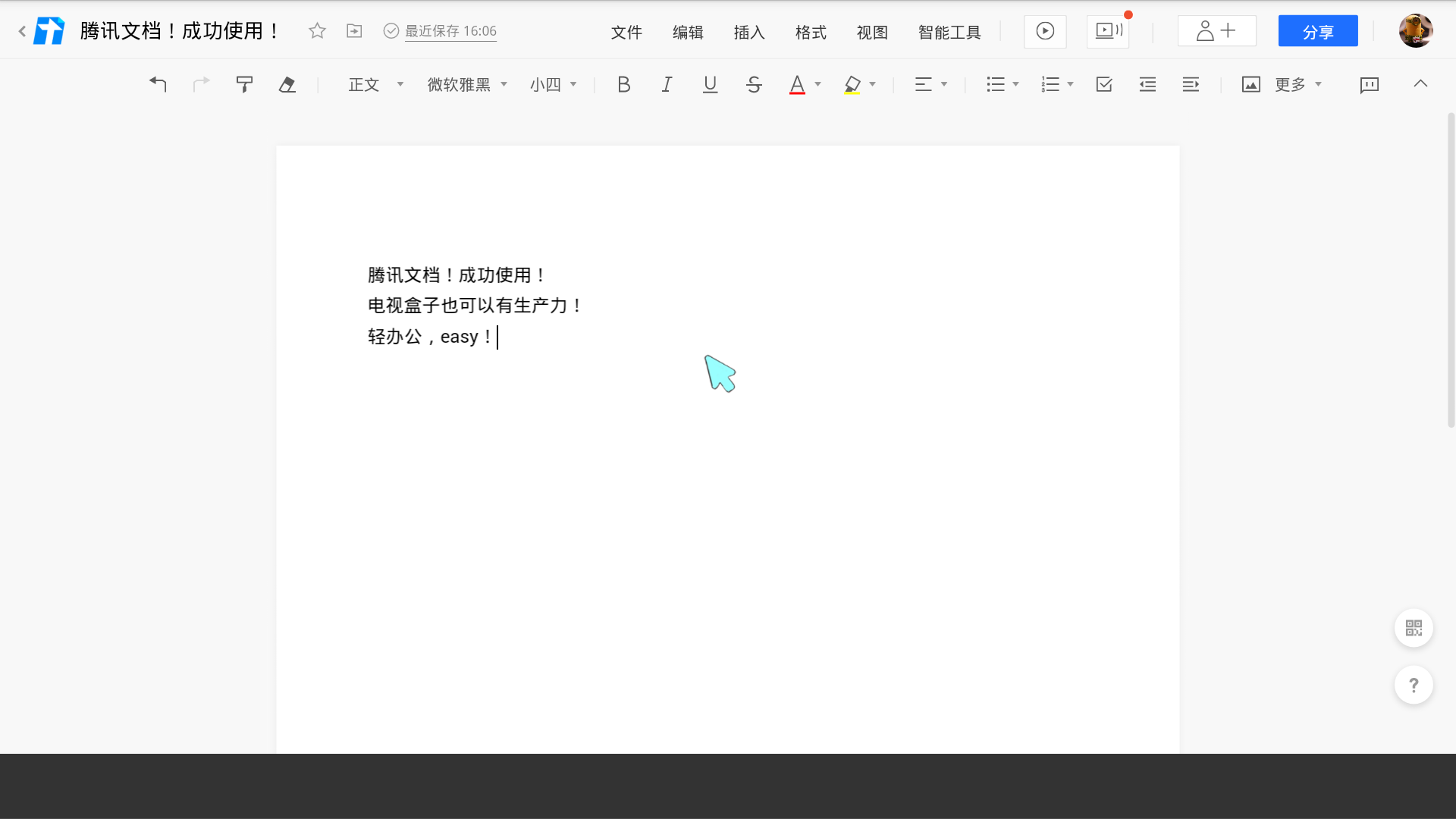
Task: Decrease the paragraph indent
Action: click(x=1147, y=84)
